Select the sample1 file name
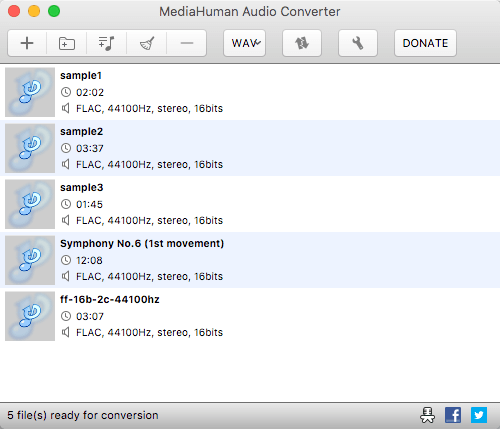 click(81, 76)
